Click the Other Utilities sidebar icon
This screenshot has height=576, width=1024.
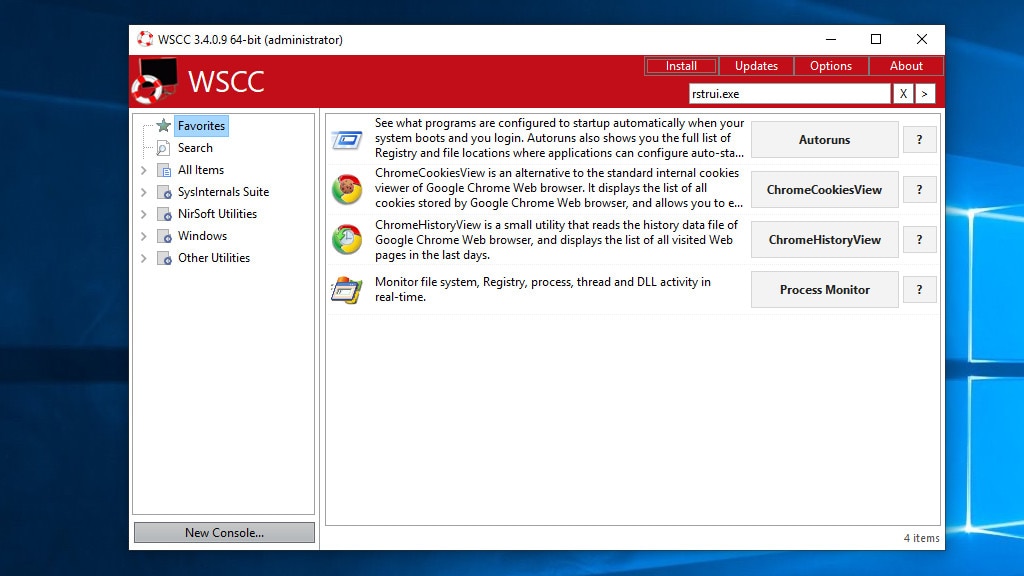pos(165,257)
